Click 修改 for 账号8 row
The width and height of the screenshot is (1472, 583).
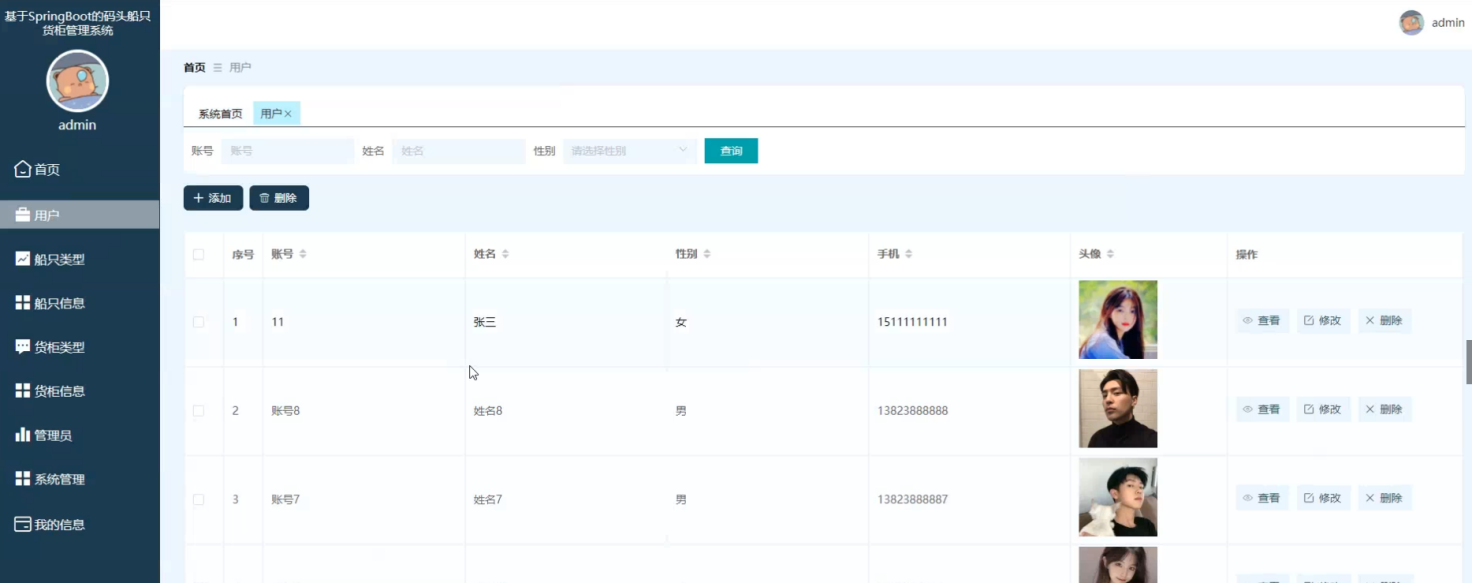pyautogui.click(x=1323, y=409)
